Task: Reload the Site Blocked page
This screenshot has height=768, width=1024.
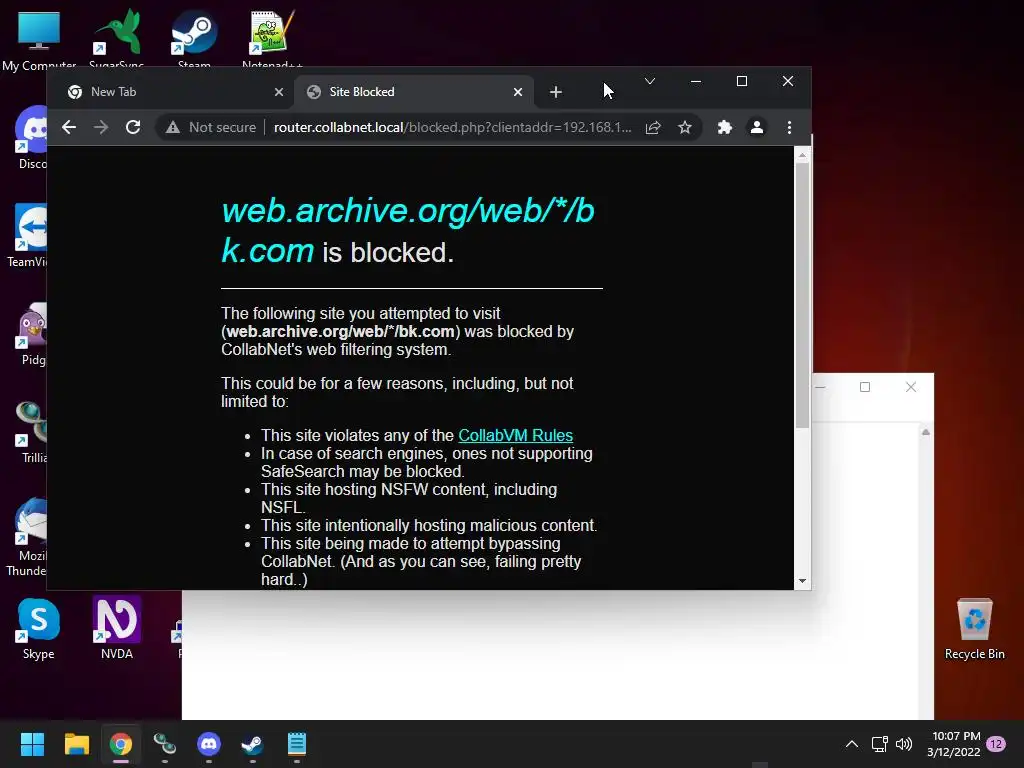Action: click(133, 127)
